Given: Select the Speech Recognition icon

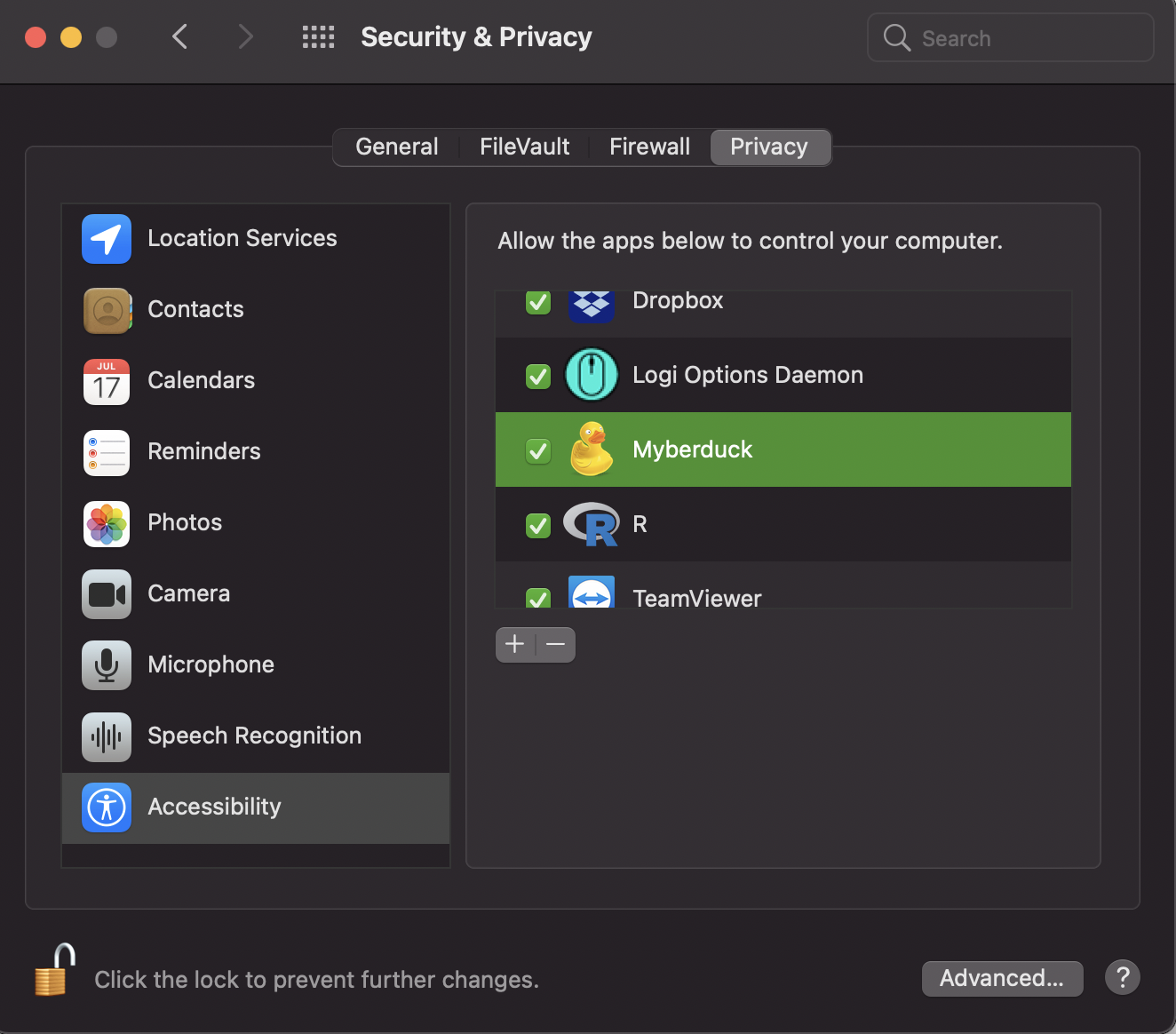Looking at the screenshot, I should (106, 736).
